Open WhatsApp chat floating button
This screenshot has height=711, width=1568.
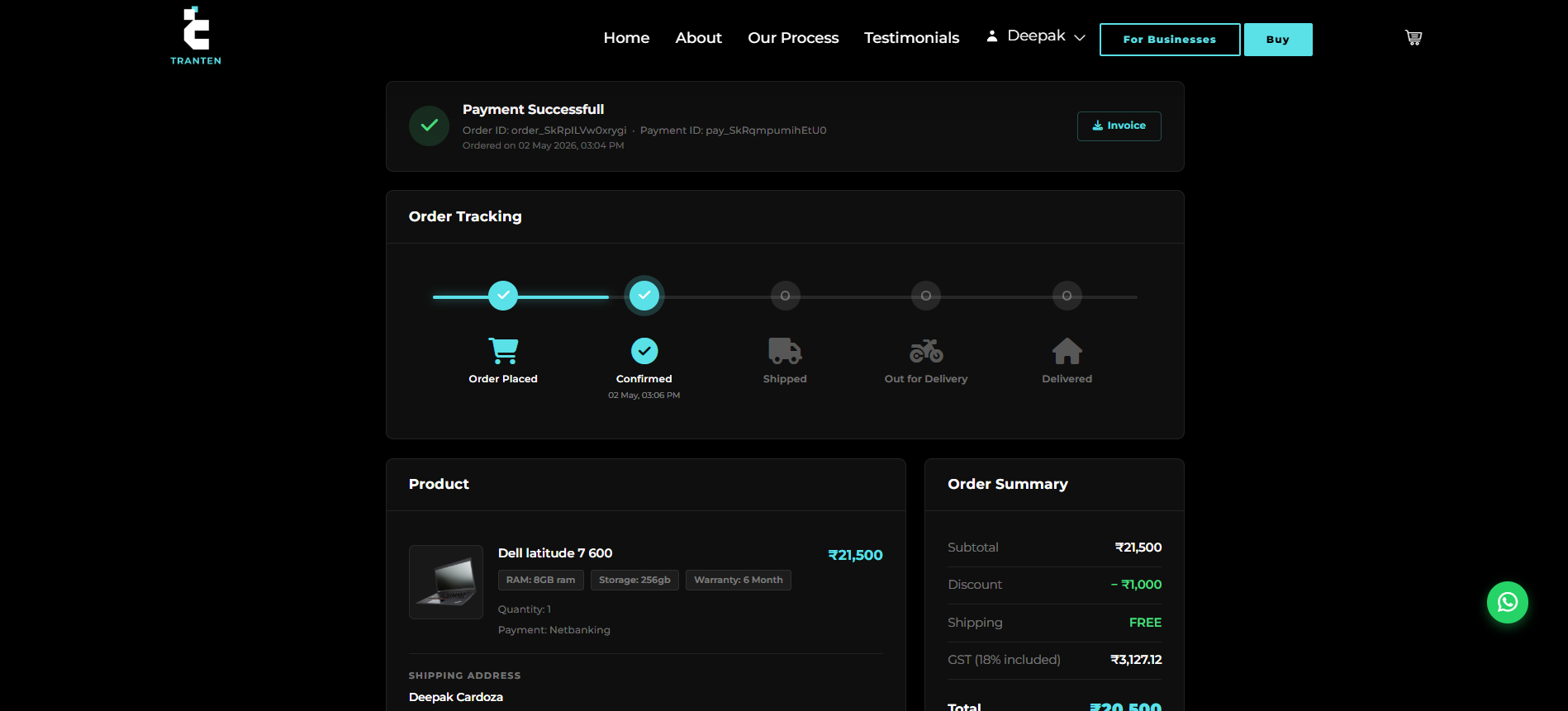tap(1507, 602)
